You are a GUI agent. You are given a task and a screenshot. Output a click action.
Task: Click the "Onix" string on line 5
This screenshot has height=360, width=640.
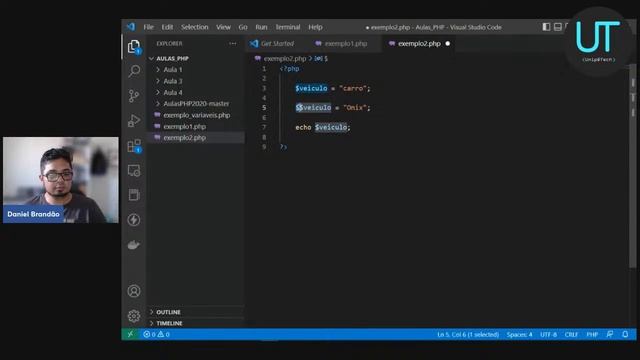(x=354, y=108)
